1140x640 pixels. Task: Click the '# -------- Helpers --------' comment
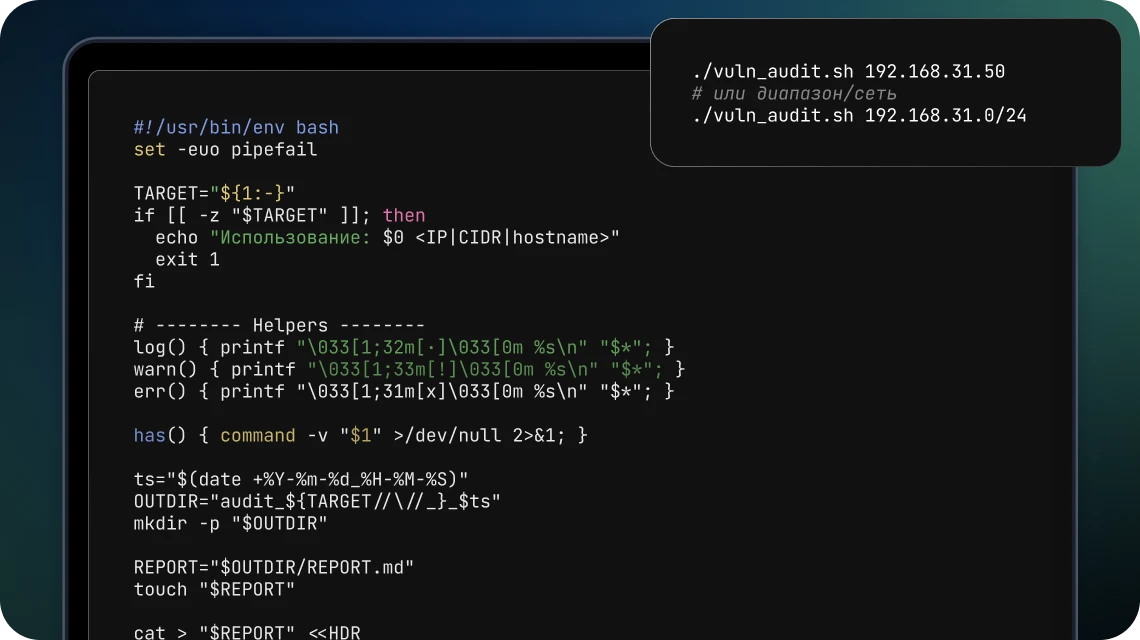[x=279, y=325]
